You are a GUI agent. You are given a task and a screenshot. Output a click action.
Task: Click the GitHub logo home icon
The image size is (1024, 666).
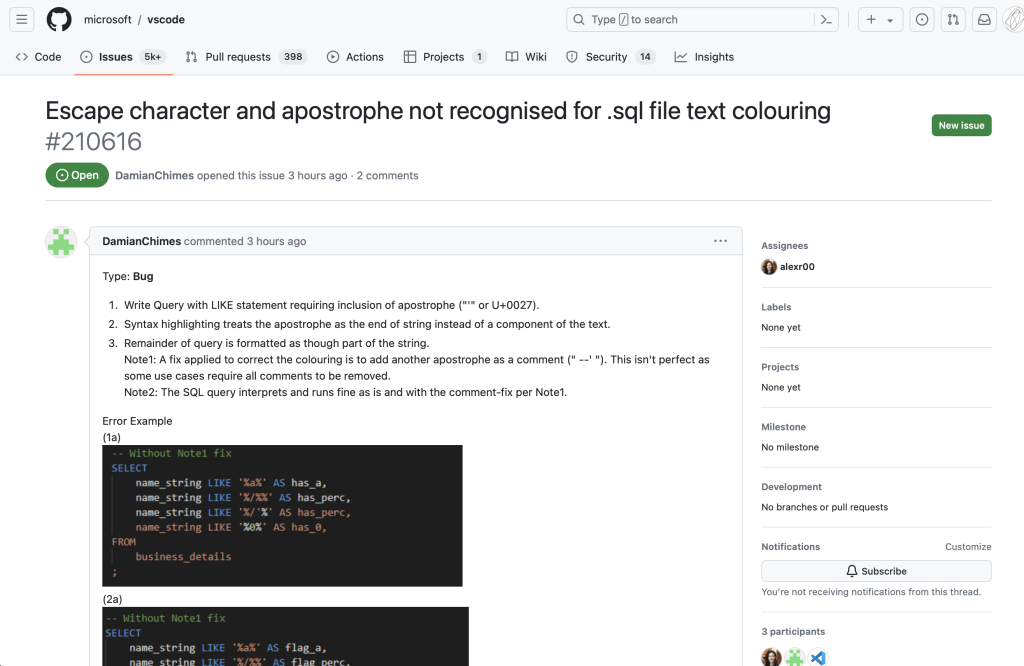(x=59, y=20)
